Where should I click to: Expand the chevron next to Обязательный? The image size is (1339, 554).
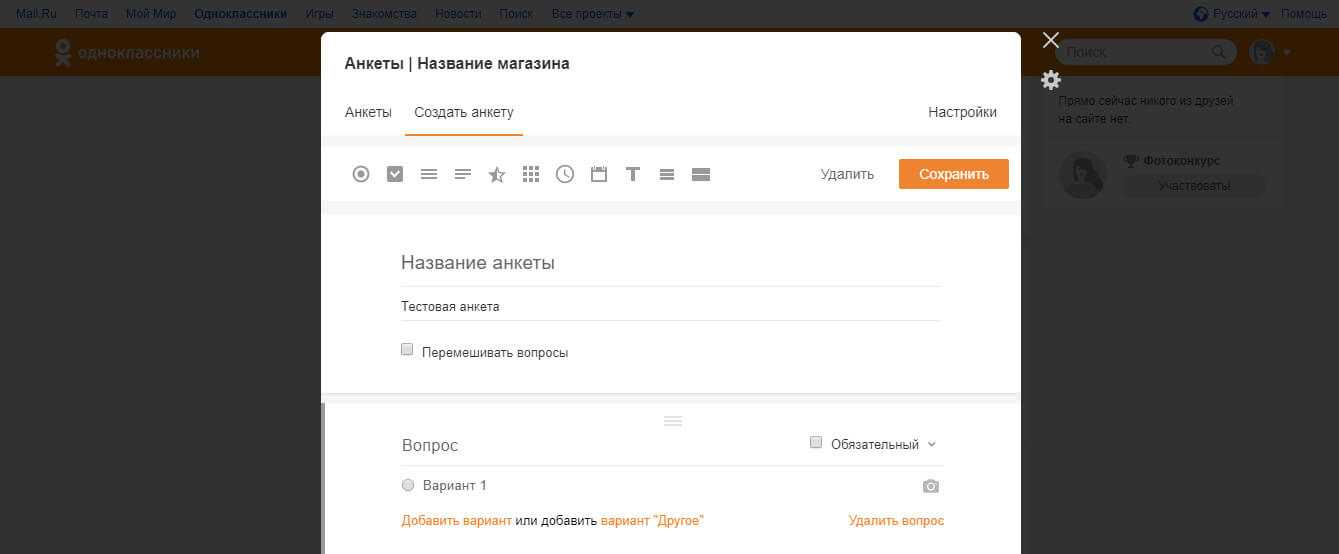click(x=932, y=444)
